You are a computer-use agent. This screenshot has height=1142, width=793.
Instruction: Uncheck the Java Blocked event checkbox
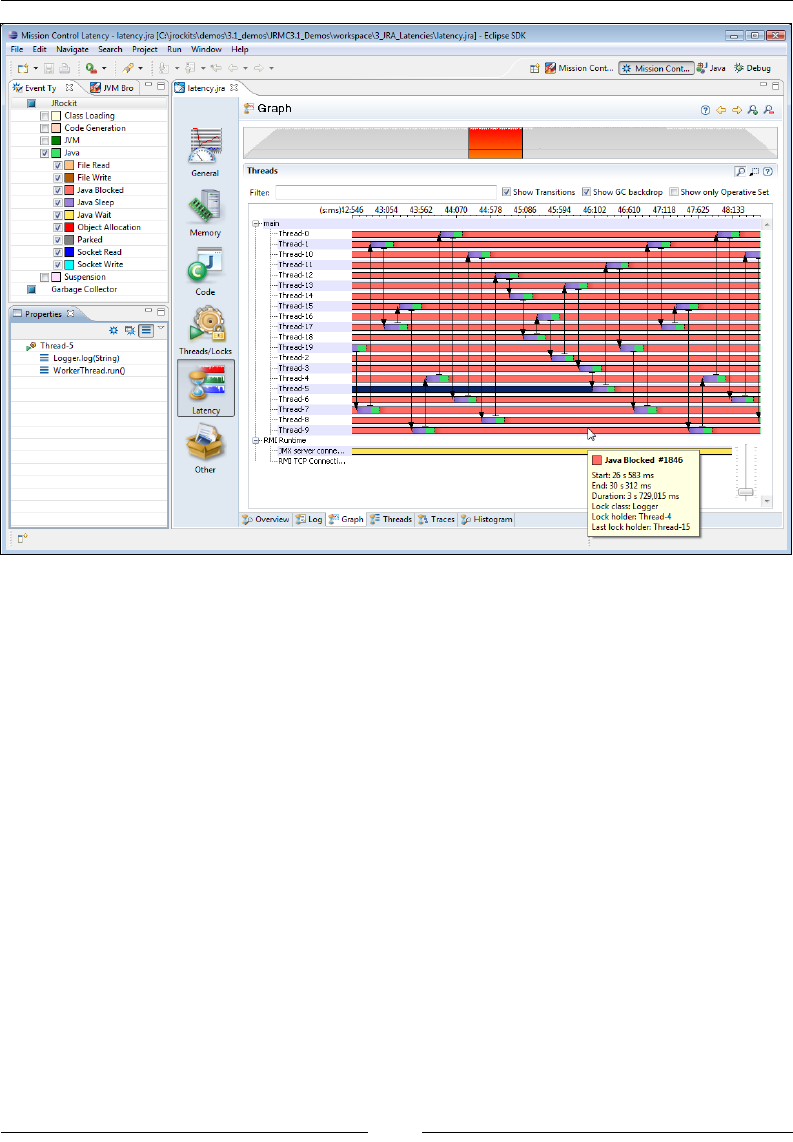click(x=58, y=190)
